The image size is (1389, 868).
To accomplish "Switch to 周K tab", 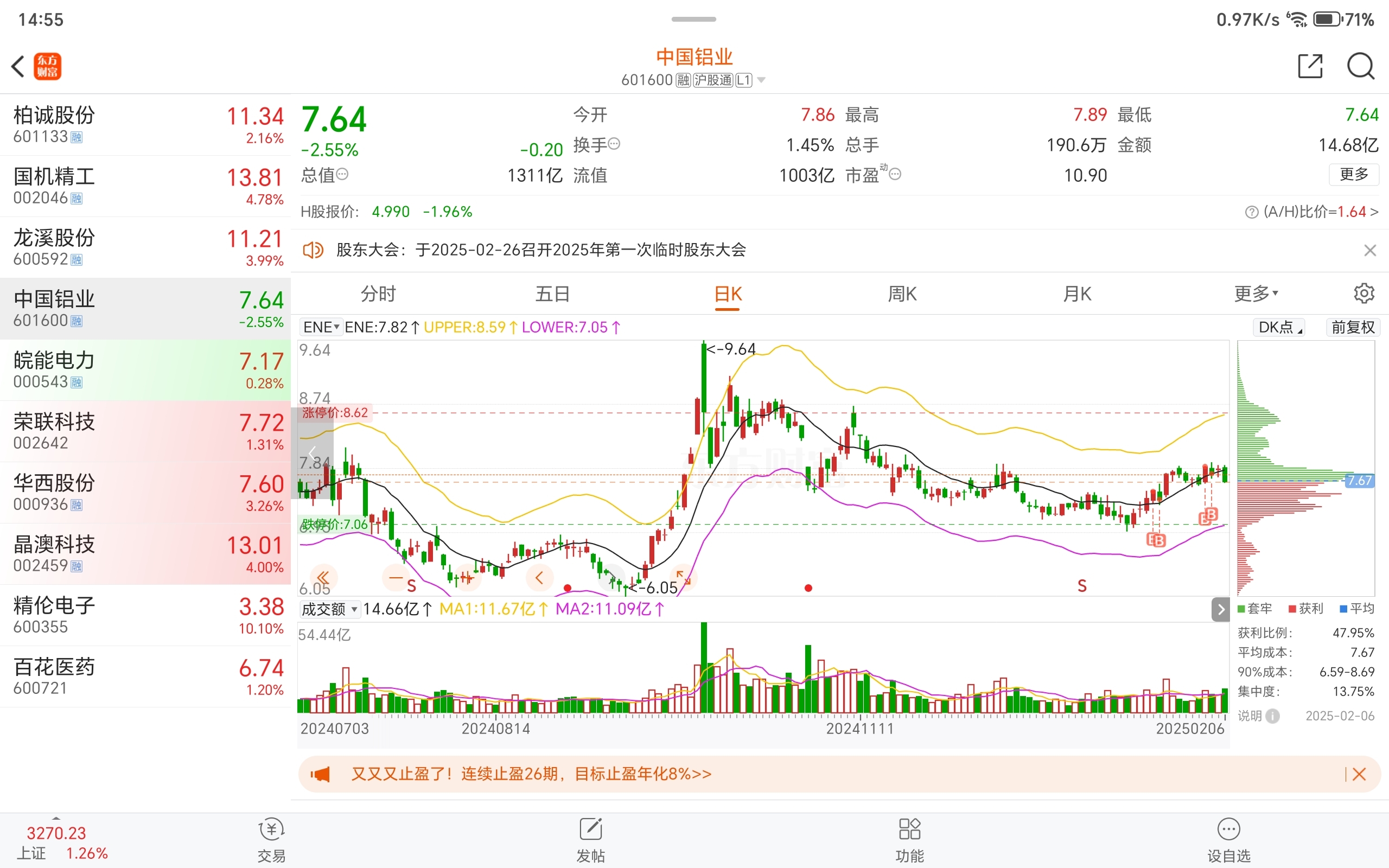I will (902, 293).
